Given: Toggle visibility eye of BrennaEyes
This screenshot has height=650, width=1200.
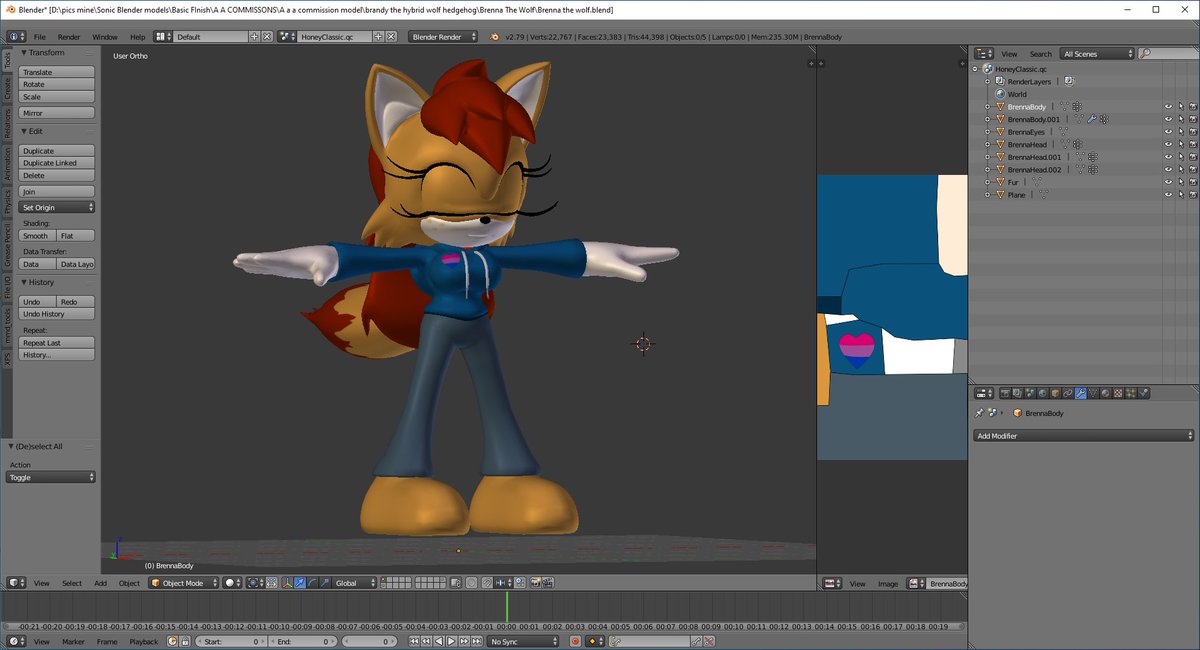Looking at the screenshot, I should pyautogui.click(x=1168, y=132).
